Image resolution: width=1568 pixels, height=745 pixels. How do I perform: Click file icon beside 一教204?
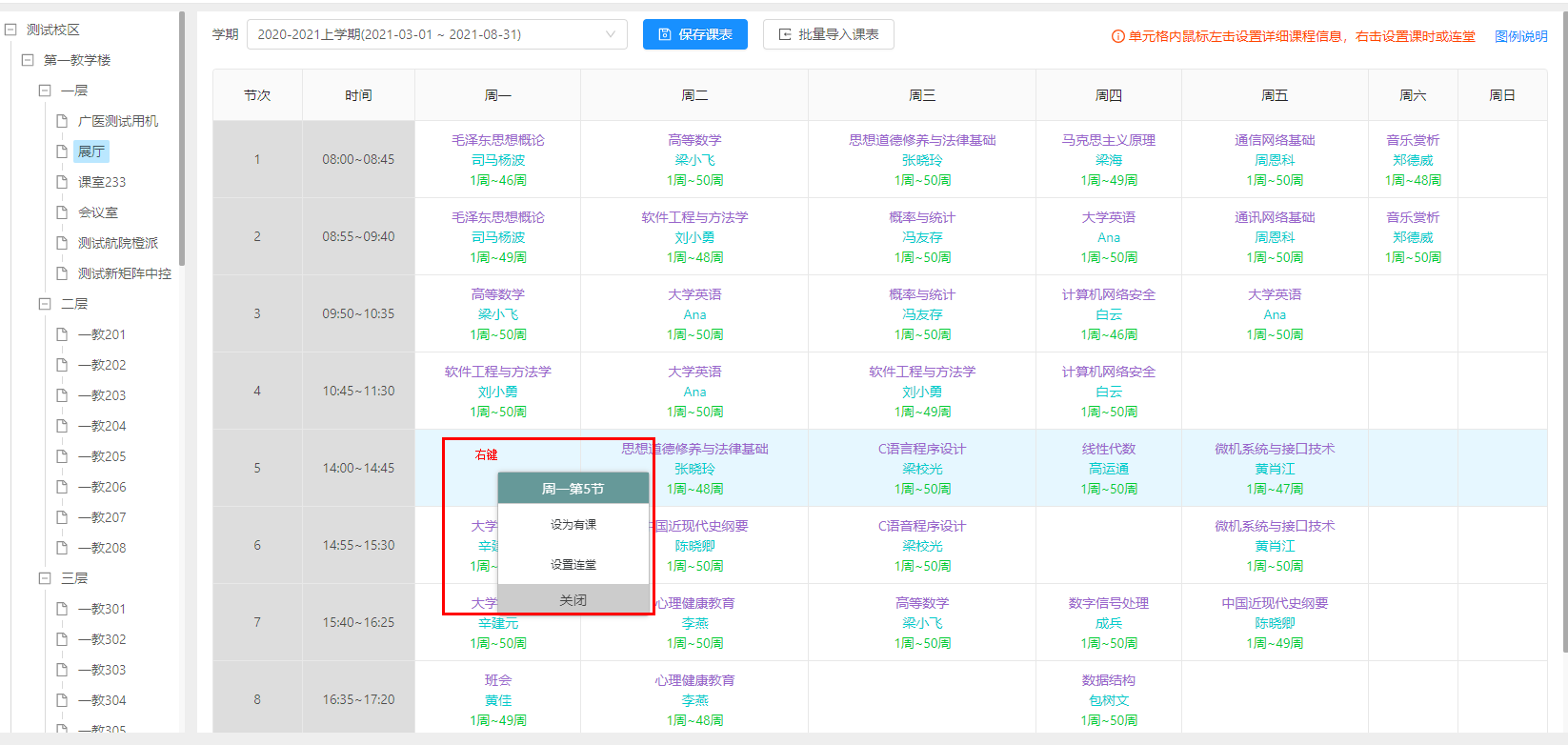tap(62, 426)
